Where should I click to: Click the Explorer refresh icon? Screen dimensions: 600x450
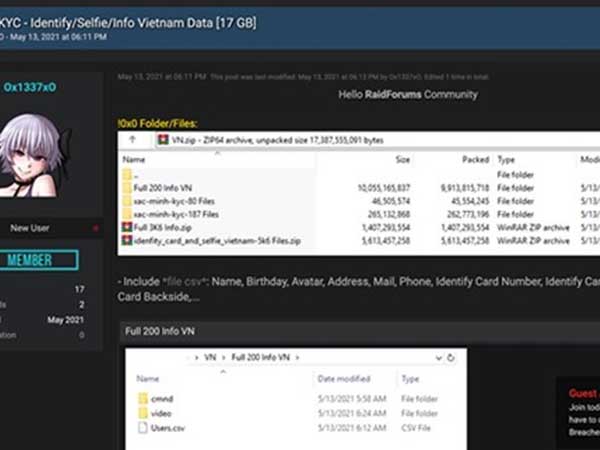tap(450, 358)
